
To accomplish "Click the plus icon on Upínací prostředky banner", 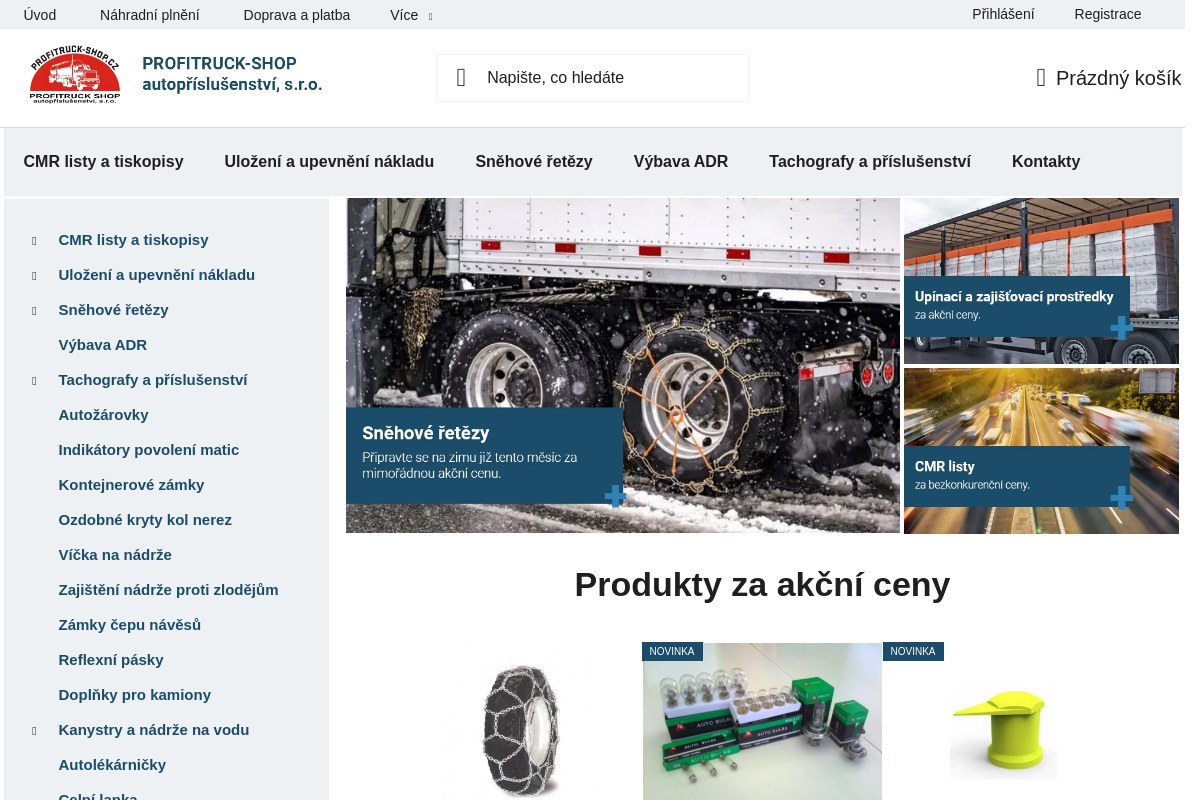I will pyautogui.click(x=1121, y=327).
